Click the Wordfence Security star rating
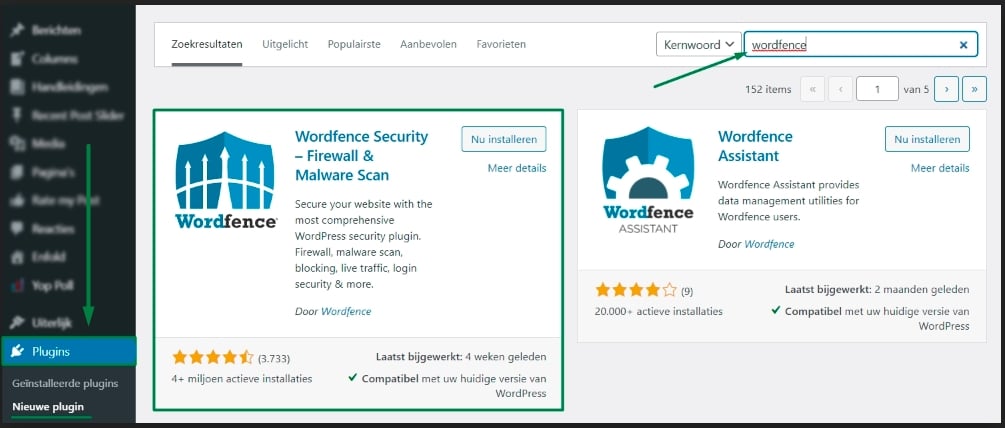The image size is (1005, 428). click(213, 358)
